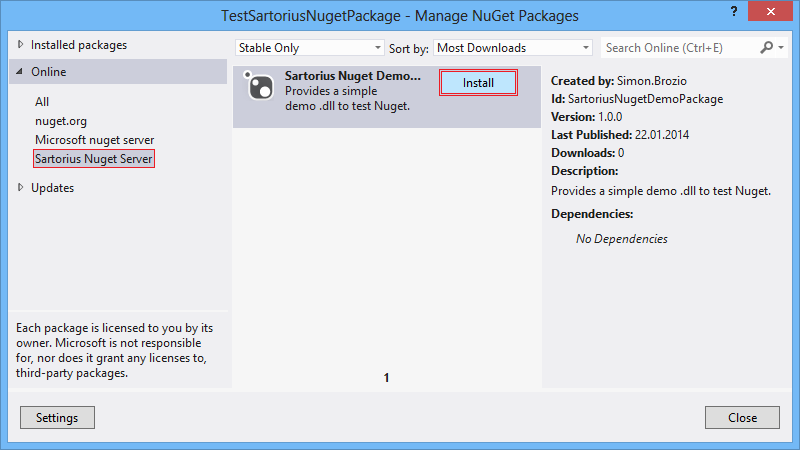Focus the Search Online input field

(680, 47)
